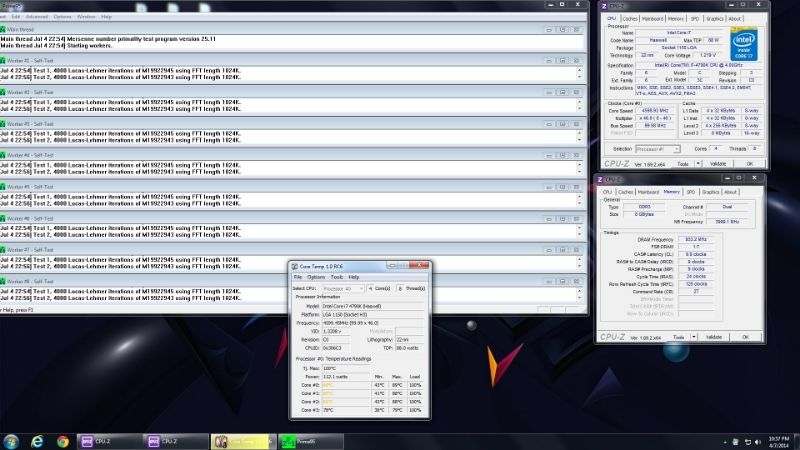Open the File menu in Core Temp
This screenshot has width=800, height=450.
point(298,277)
